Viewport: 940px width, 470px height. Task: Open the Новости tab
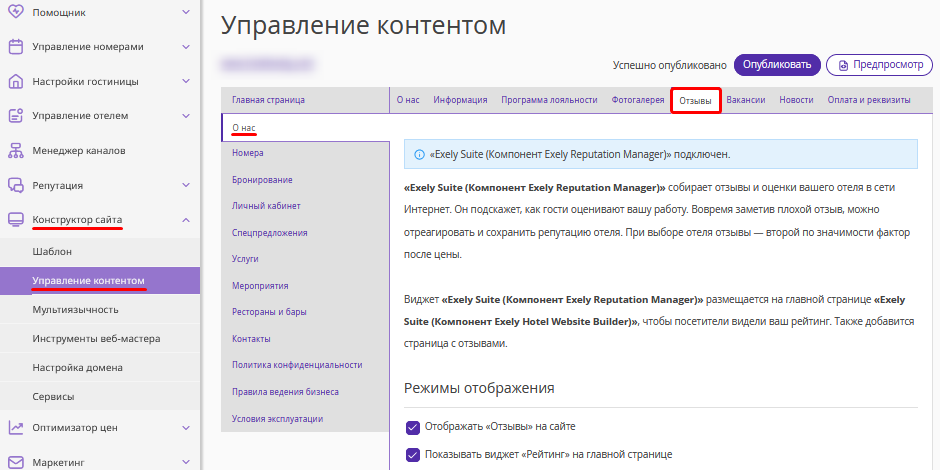point(796,100)
